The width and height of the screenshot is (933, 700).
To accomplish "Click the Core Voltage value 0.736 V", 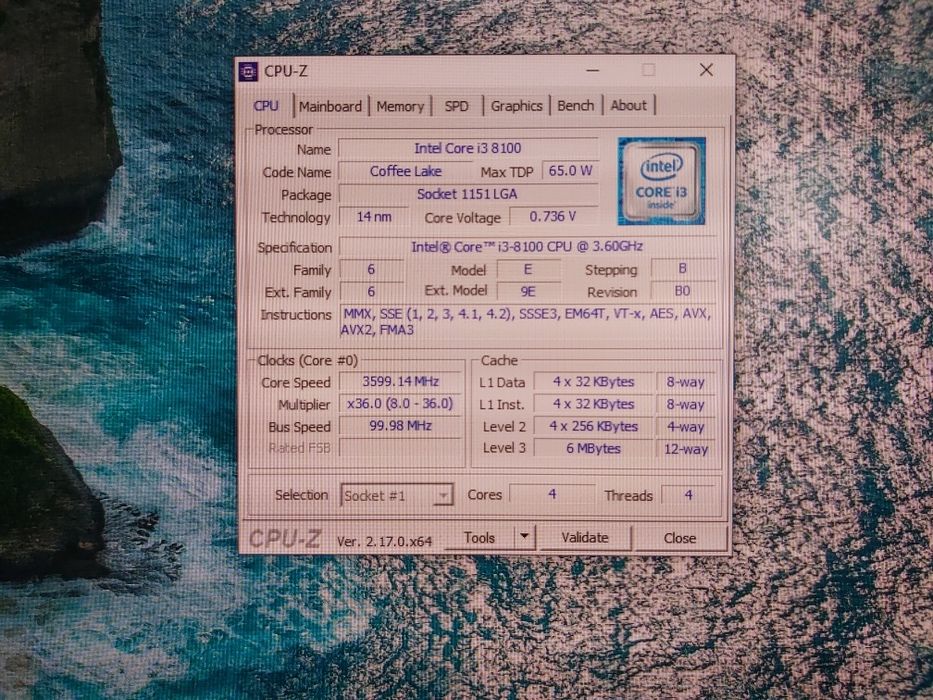I will point(553,216).
